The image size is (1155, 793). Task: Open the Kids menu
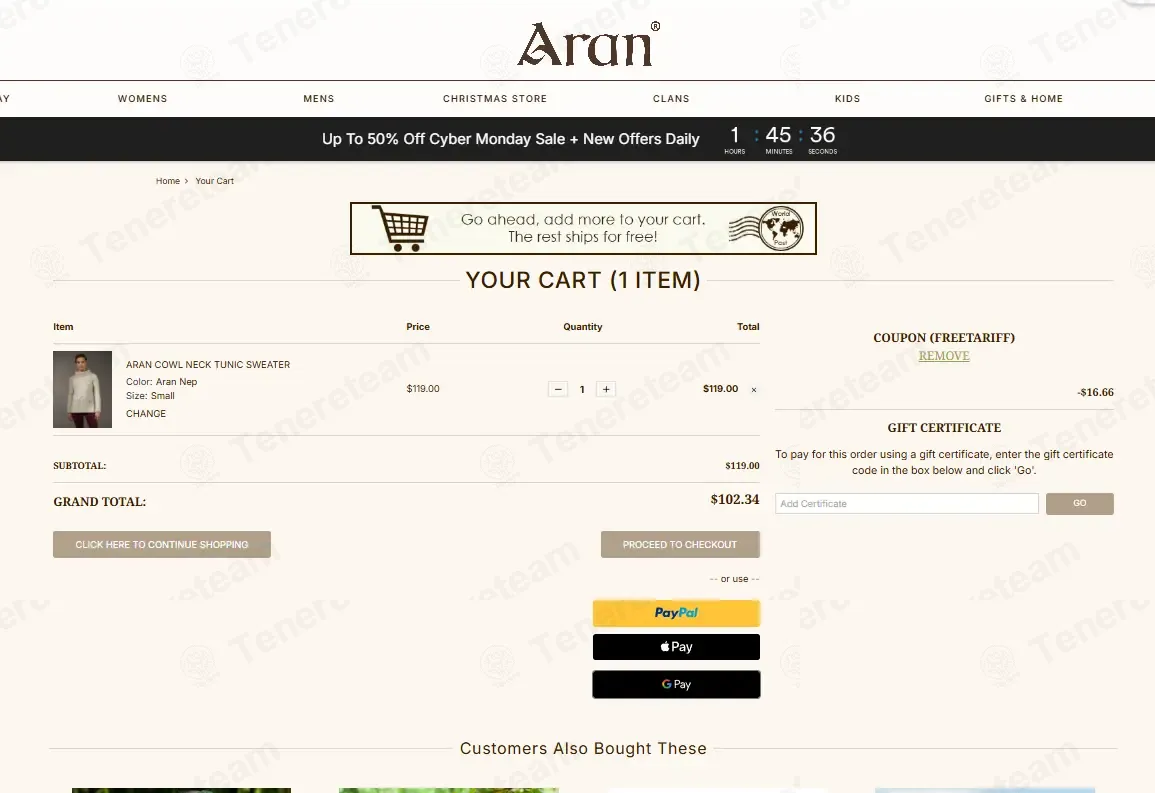(x=847, y=99)
